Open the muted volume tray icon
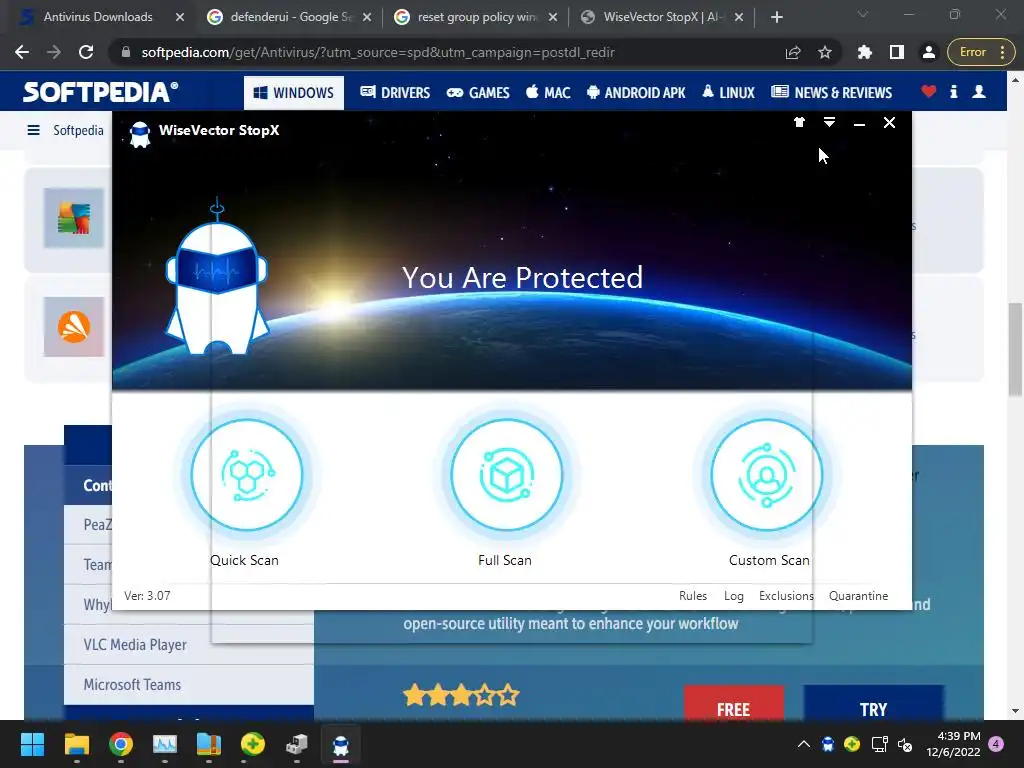The height and width of the screenshot is (768, 1024). coord(905,744)
